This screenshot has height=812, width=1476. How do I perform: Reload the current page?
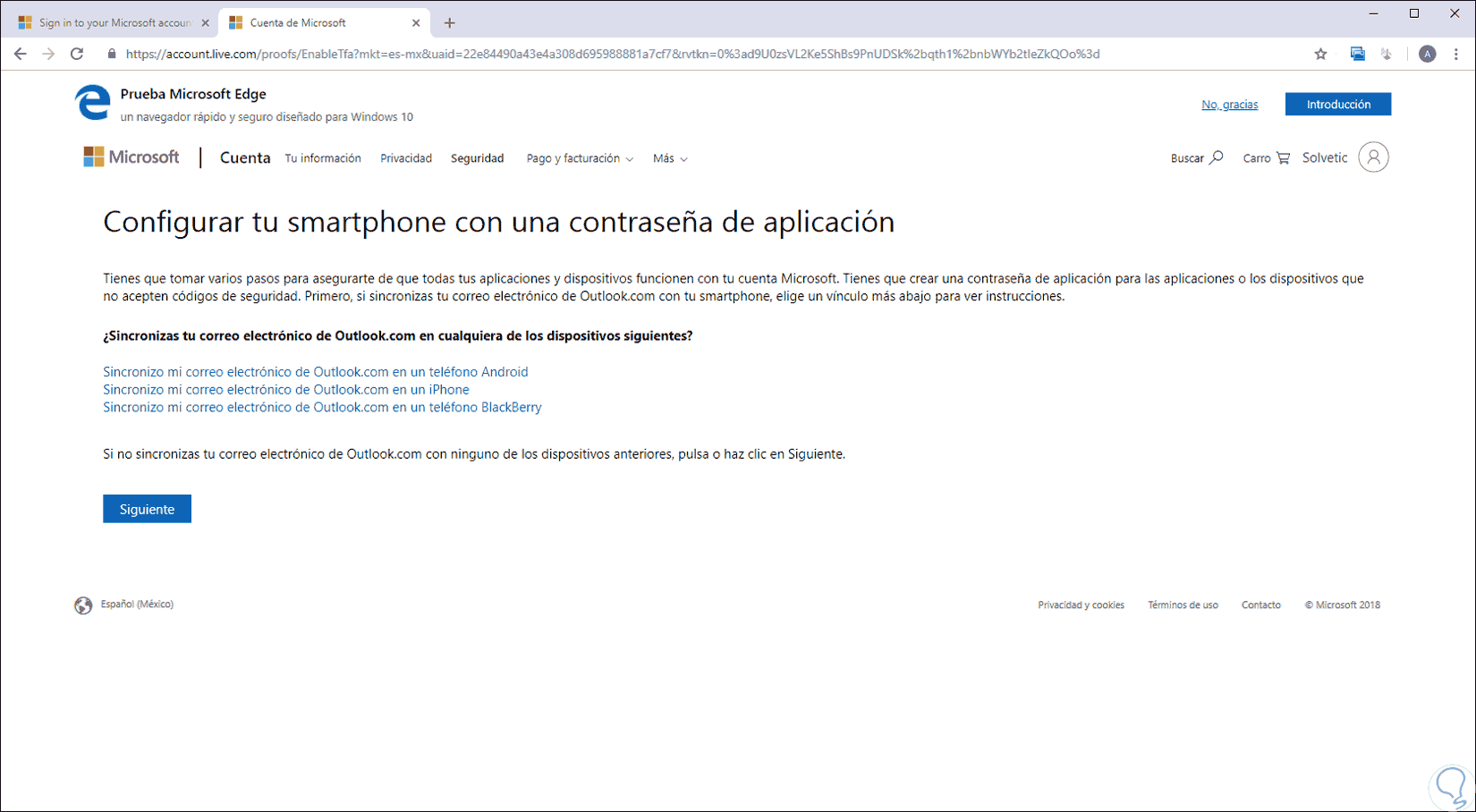(x=77, y=54)
